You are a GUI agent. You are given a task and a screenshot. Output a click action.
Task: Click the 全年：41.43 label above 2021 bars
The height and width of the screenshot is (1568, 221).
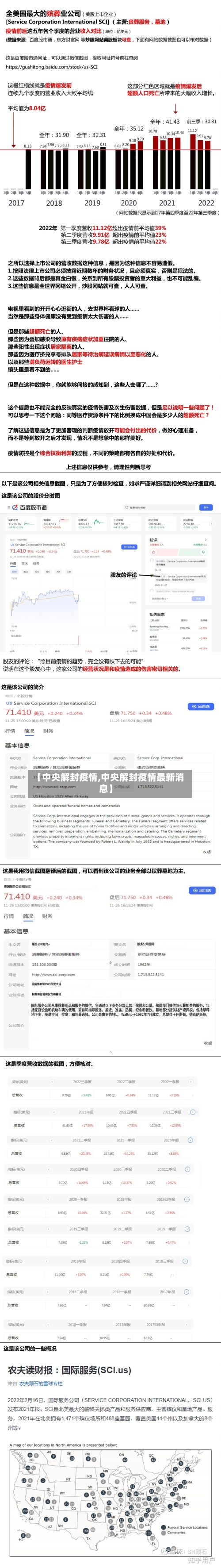pyautogui.click(x=164, y=122)
